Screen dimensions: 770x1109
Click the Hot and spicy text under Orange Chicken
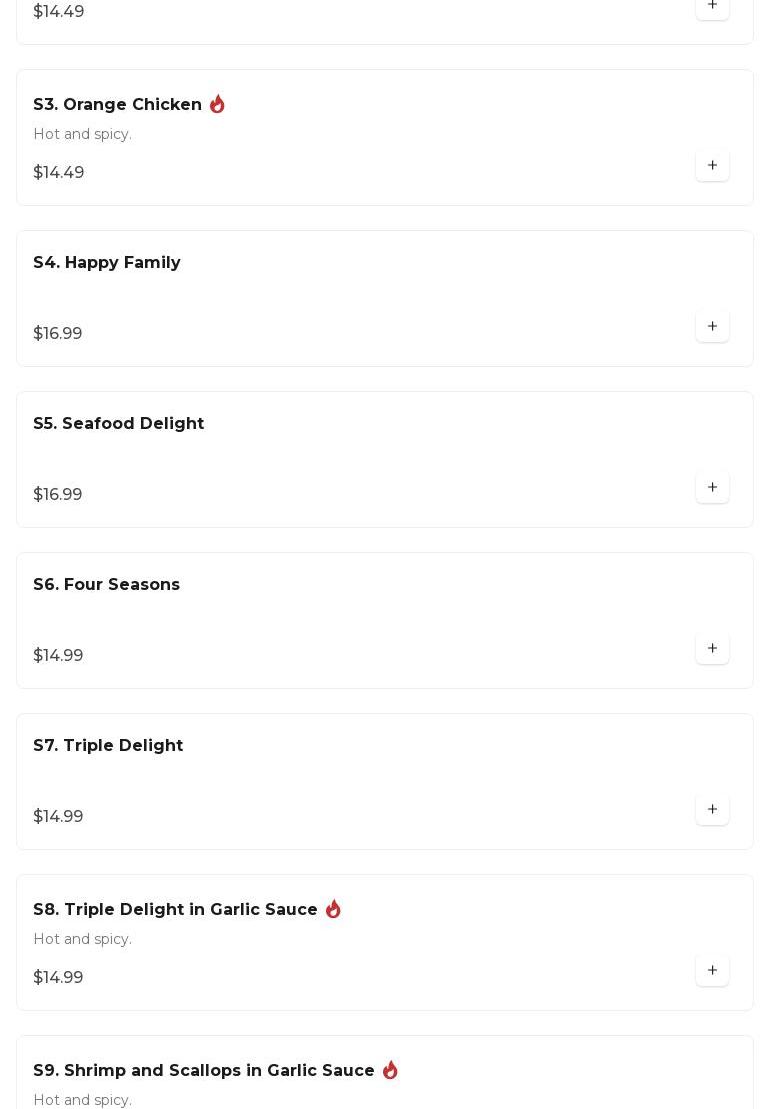point(82,134)
